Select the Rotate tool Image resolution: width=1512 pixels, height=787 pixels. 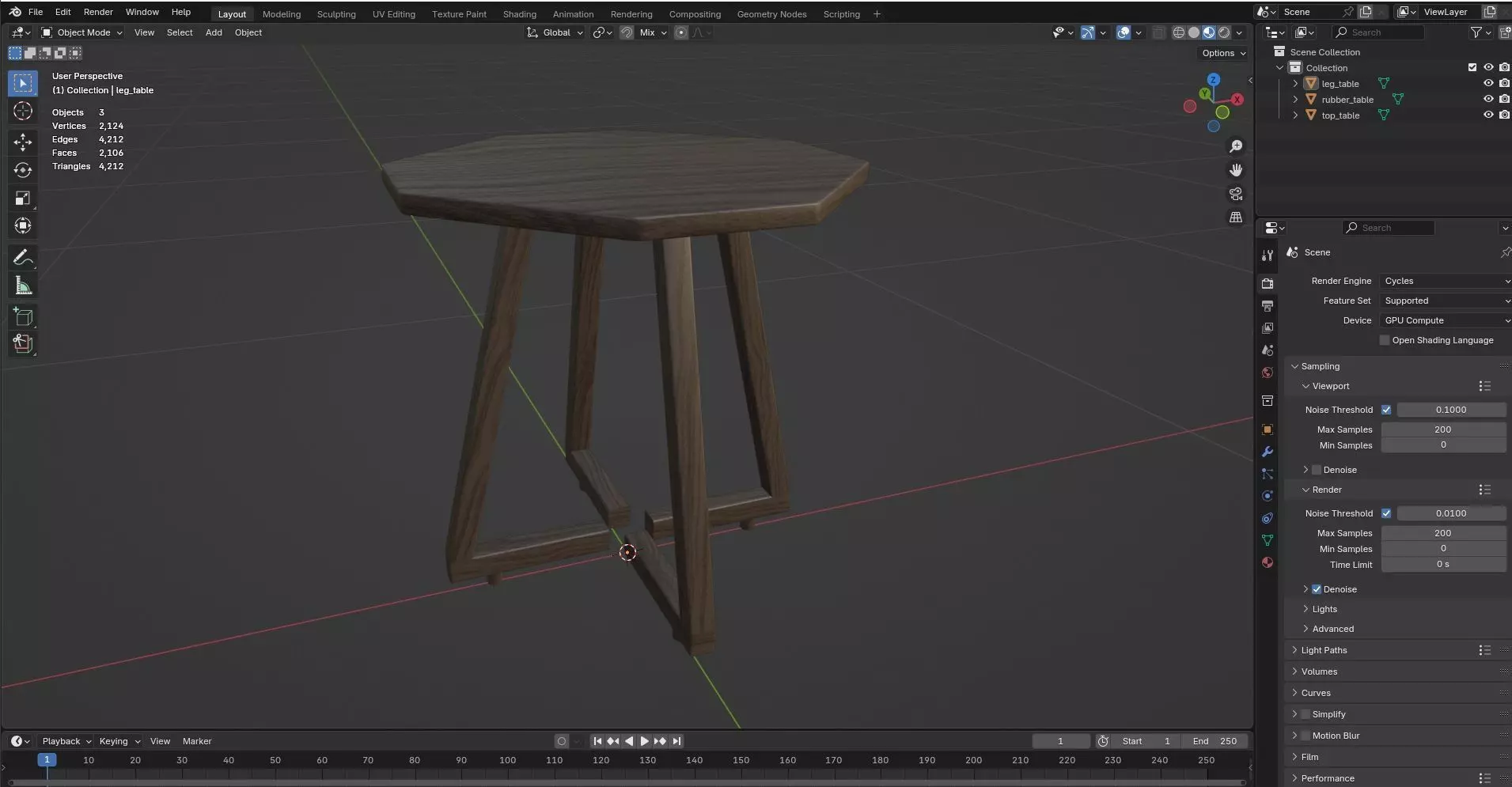23,170
